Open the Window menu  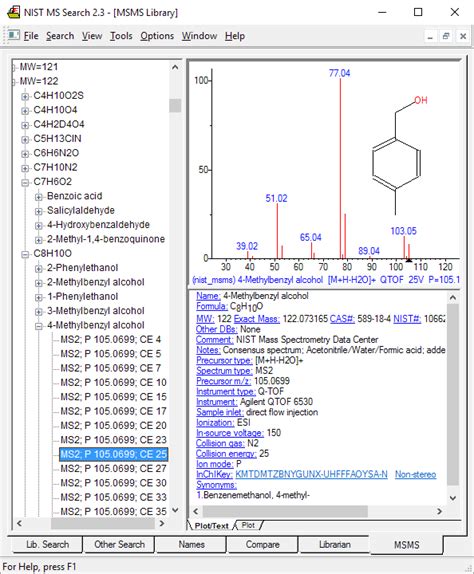pos(199,36)
